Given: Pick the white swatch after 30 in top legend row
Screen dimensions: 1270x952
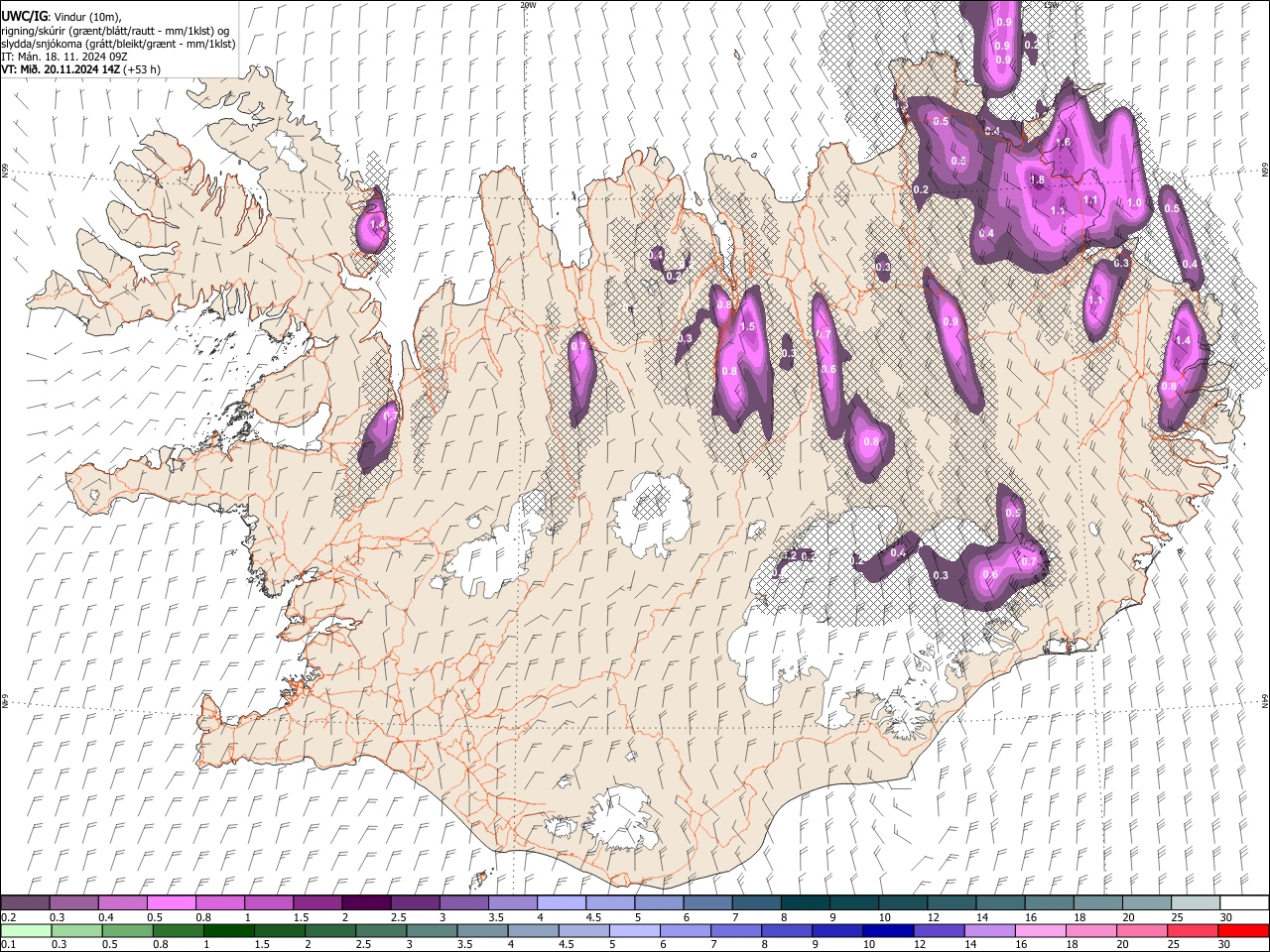Looking at the screenshot, I should click(x=1244, y=902).
